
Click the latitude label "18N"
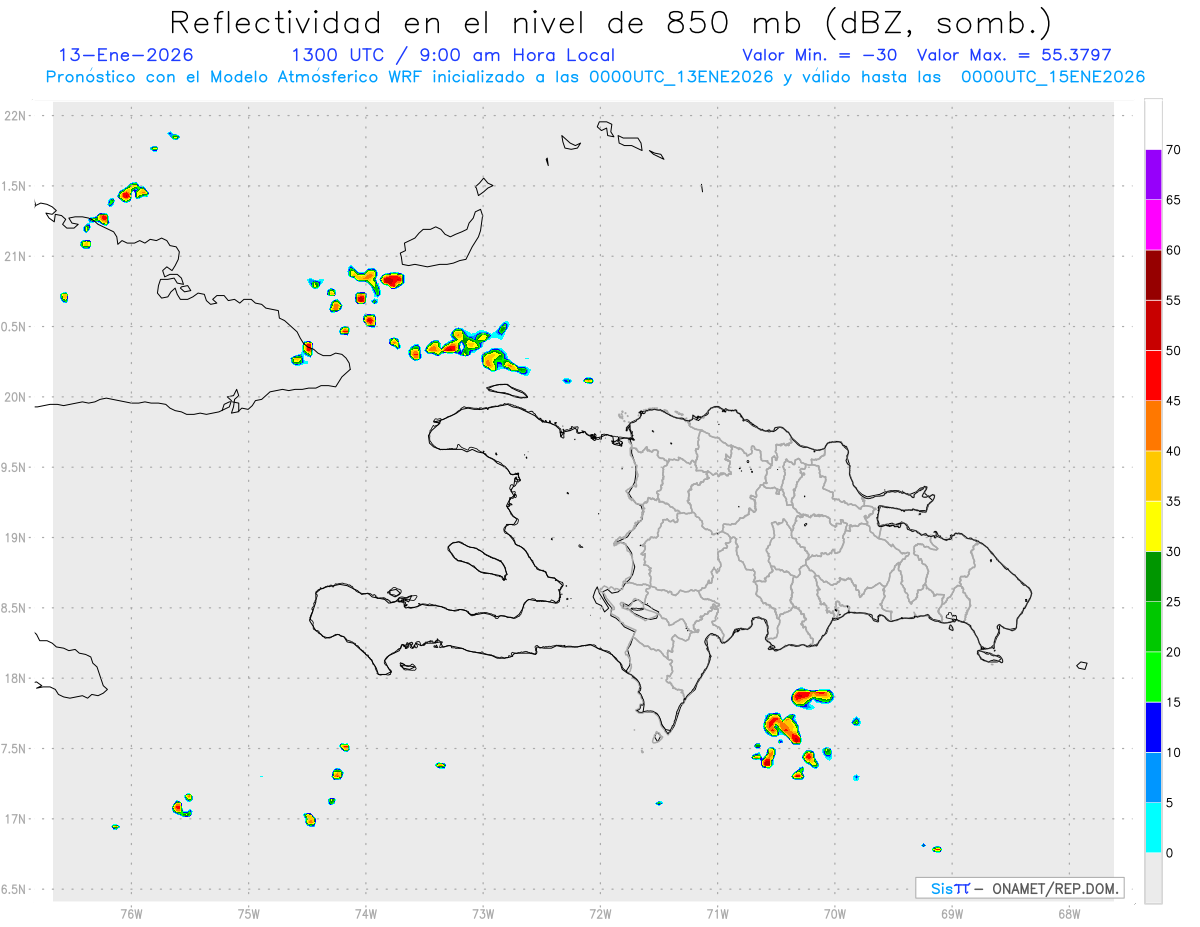pos(16,679)
